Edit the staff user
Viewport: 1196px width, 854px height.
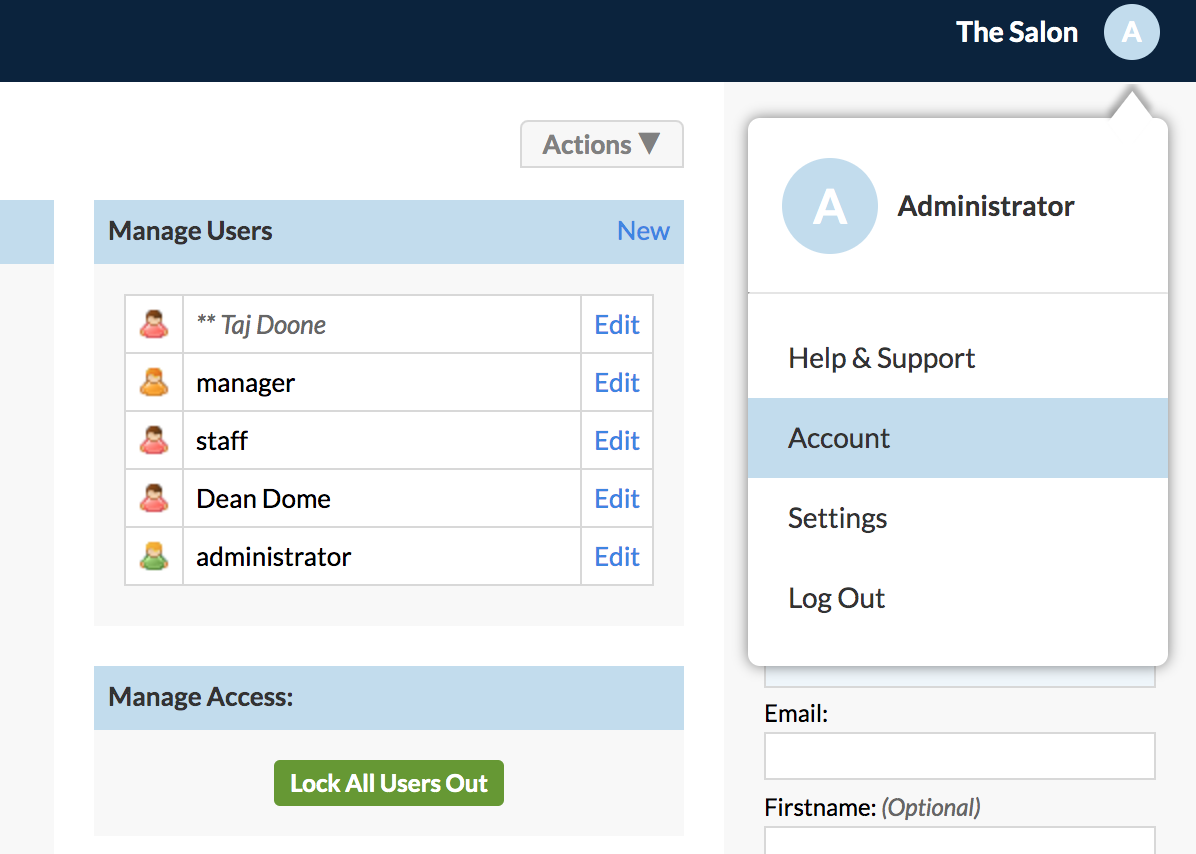pos(617,441)
